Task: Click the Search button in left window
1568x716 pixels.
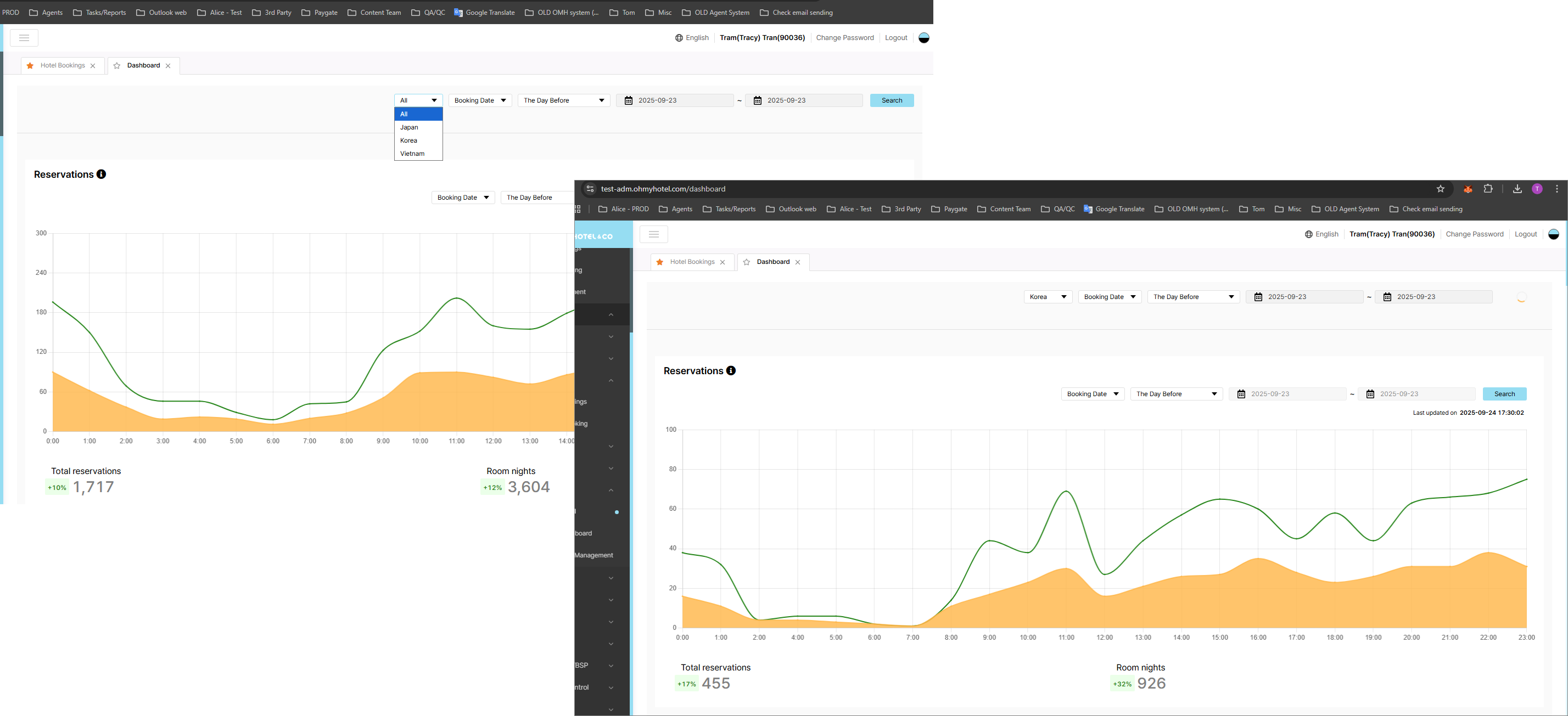Action: [x=891, y=100]
